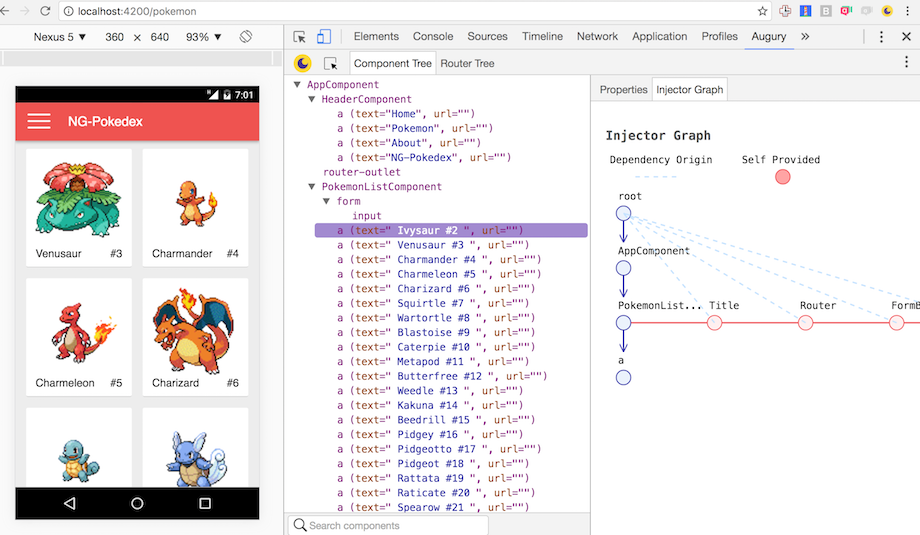
Task: Open the Charmander #4 card
Action: 195,208
